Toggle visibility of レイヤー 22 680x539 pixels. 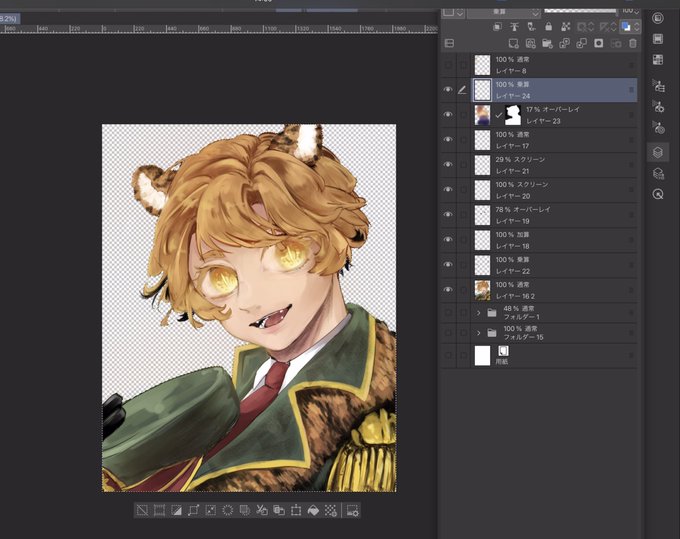(x=448, y=265)
